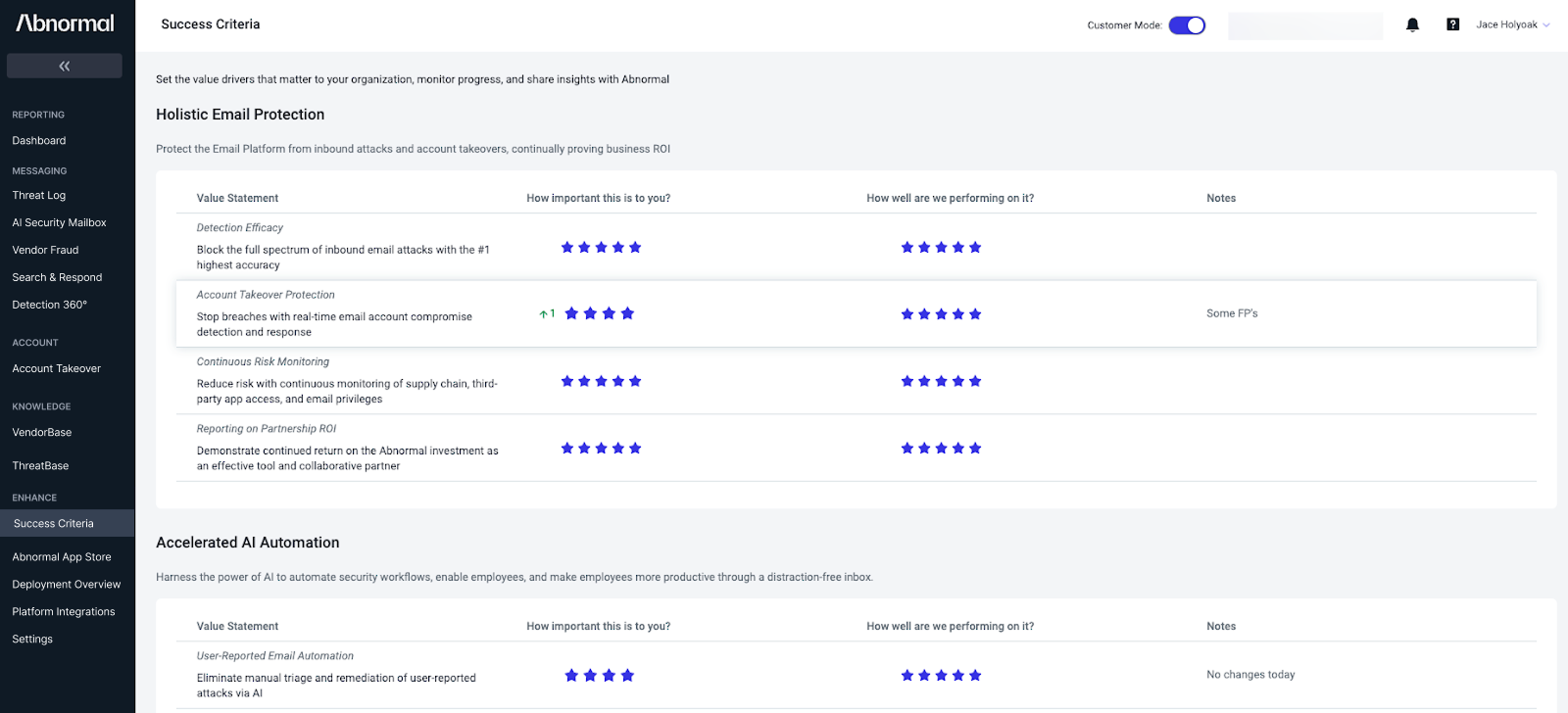Open Jace Holyoak user dropdown
Screen dimensions: 1568x713
click(x=1513, y=24)
